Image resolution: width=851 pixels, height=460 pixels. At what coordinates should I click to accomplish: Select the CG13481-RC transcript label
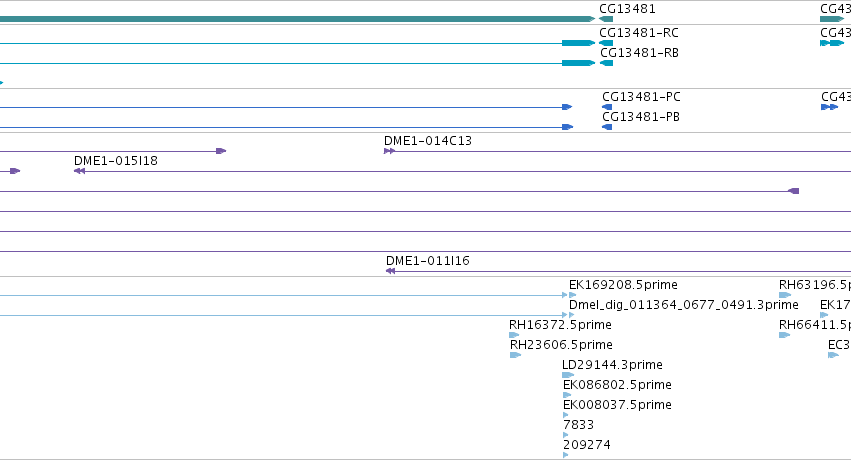click(x=639, y=33)
